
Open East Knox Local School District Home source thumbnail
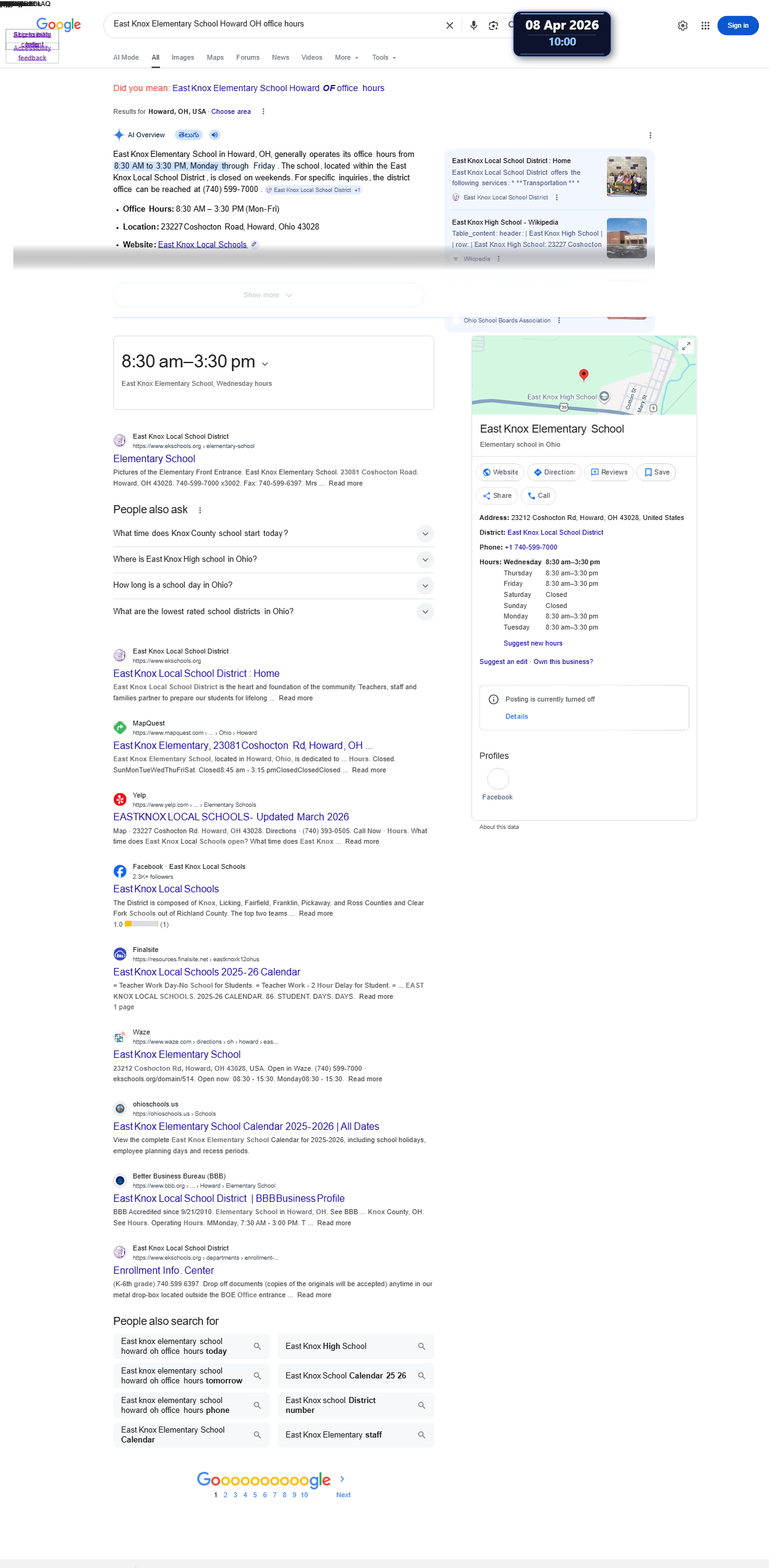627,176
